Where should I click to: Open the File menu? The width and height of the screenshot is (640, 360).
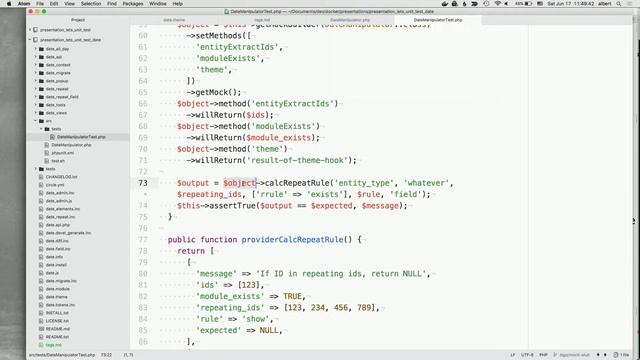[40, 4]
